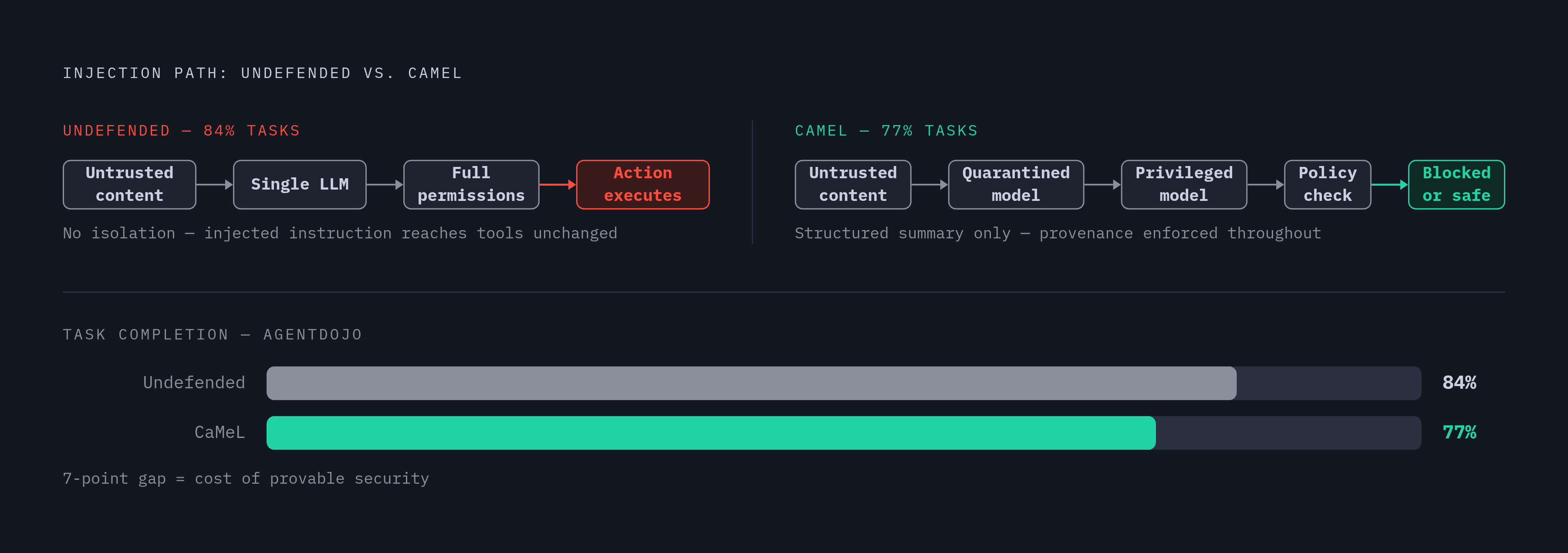Select the 'Undefended — 84% Tasks' heading
1568x553 pixels.
(181, 131)
